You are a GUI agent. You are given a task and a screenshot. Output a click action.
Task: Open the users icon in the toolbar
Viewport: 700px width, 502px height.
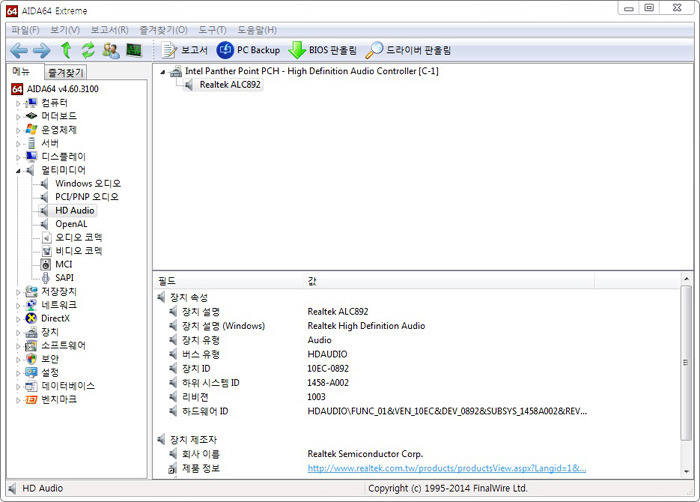point(111,50)
